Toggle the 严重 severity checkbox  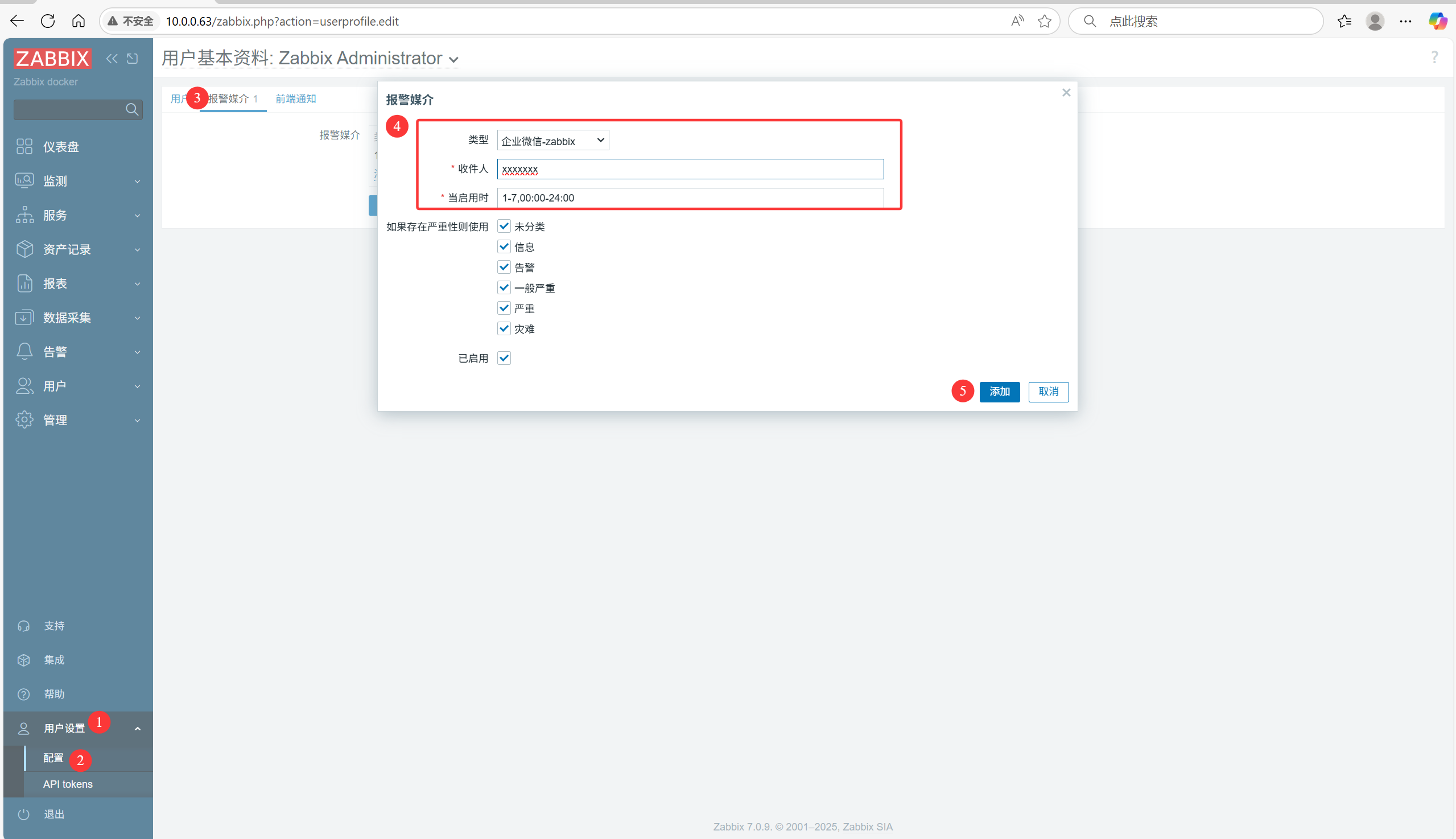(x=504, y=308)
